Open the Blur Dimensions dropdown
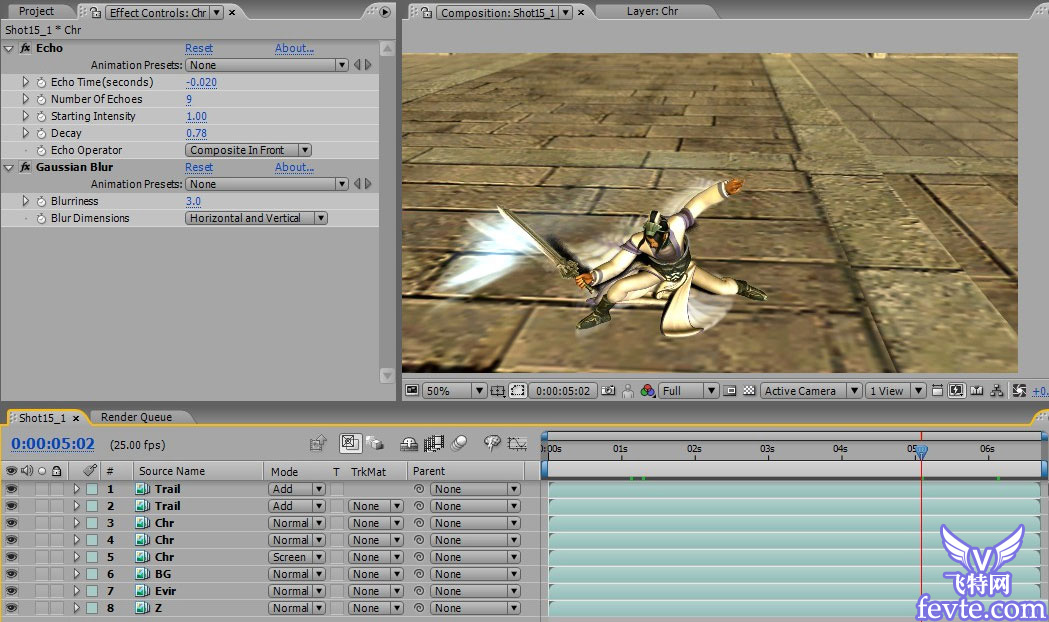The image size is (1049, 622). click(x=257, y=218)
